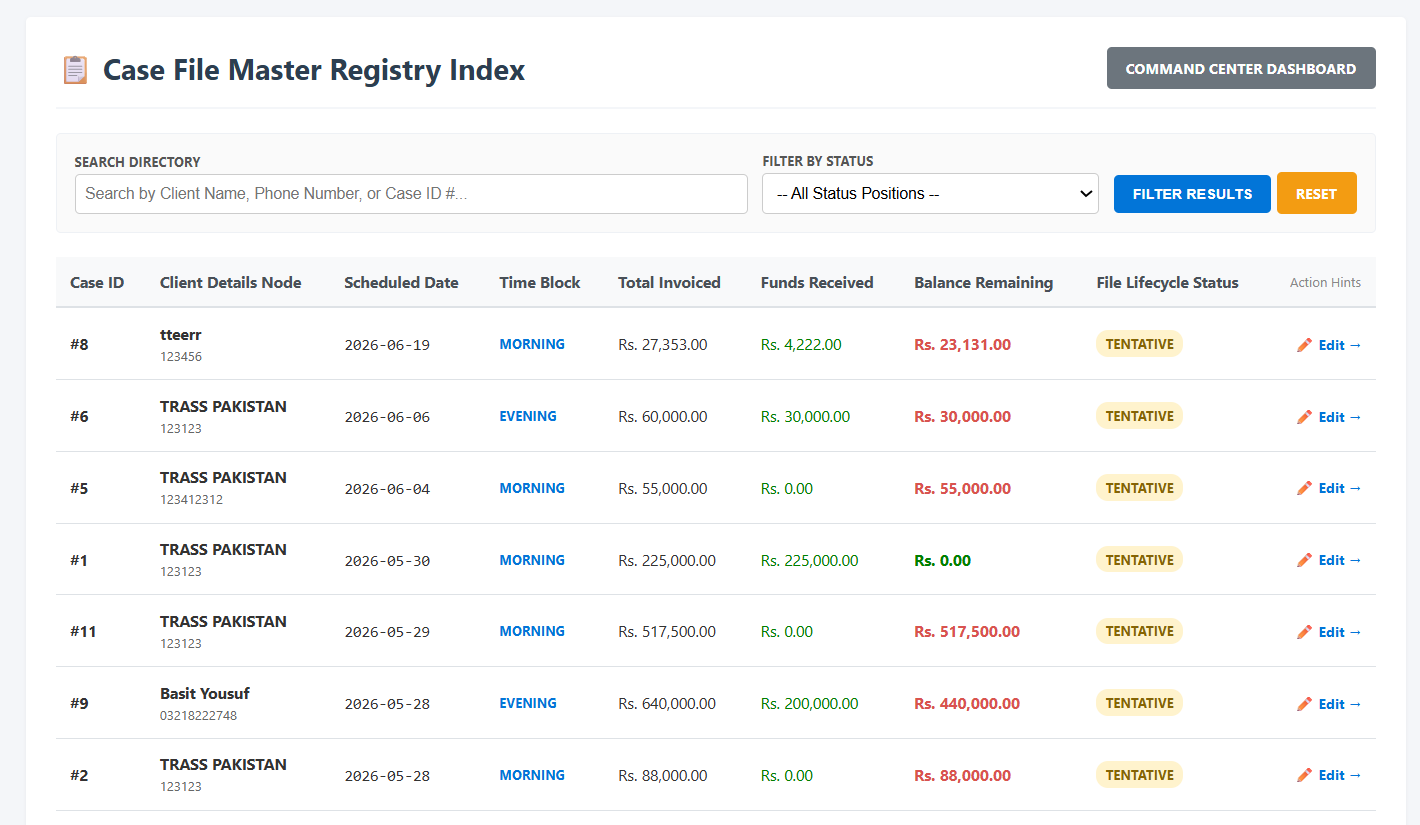The image size is (1420, 825).
Task: Clear filters using the Reset button
Action: [x=1316, y=194]
